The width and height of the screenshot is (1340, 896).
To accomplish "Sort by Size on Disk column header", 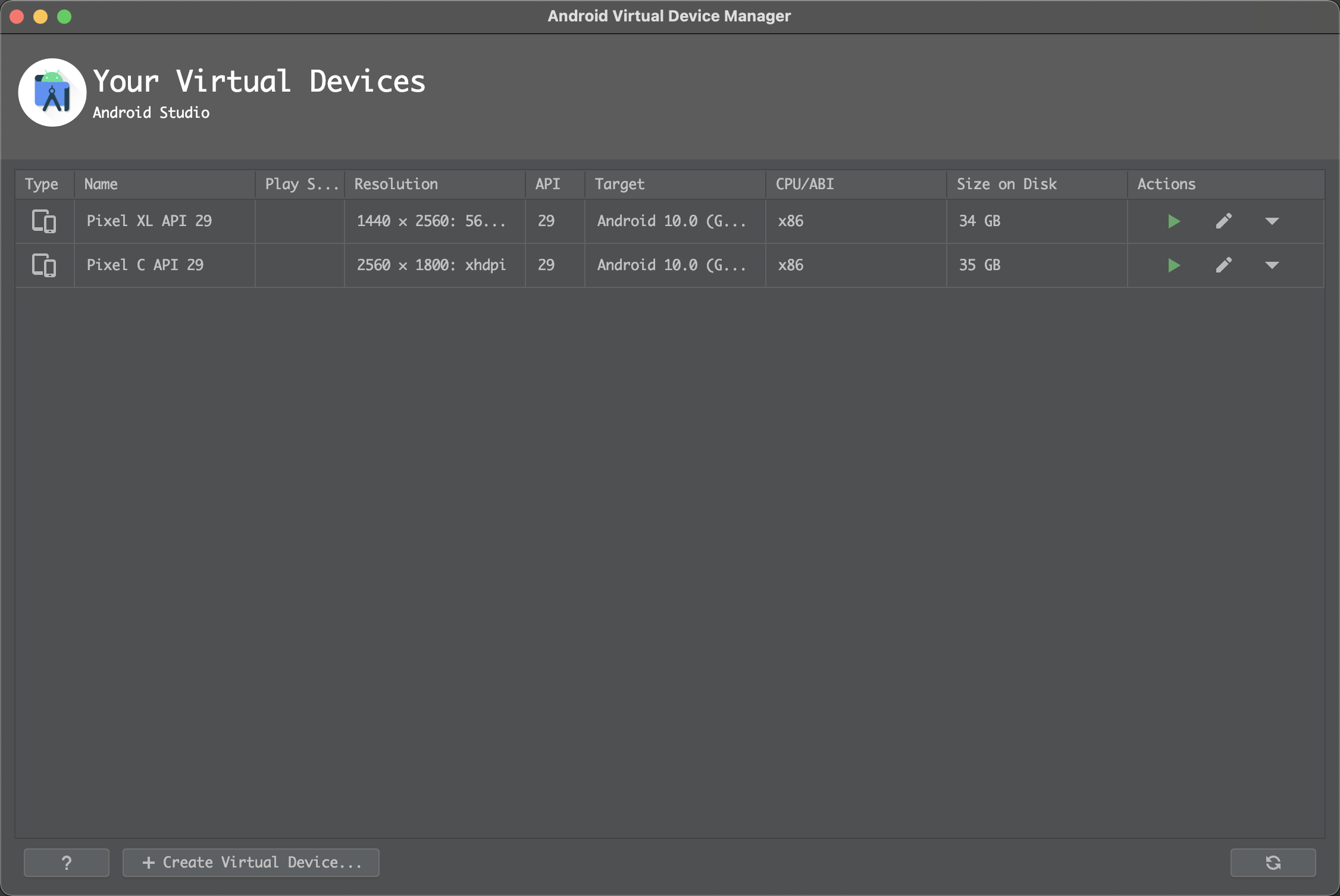I will coord(1037,184).
